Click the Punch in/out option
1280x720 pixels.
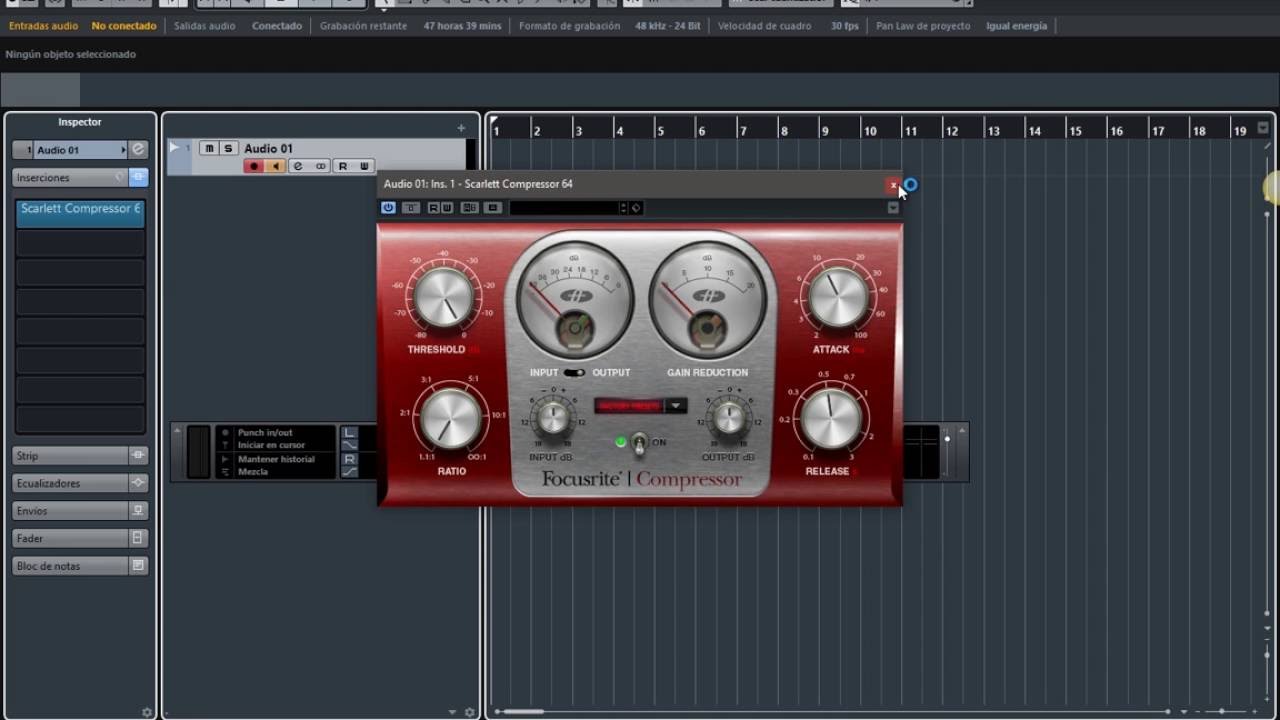[265, 433]
